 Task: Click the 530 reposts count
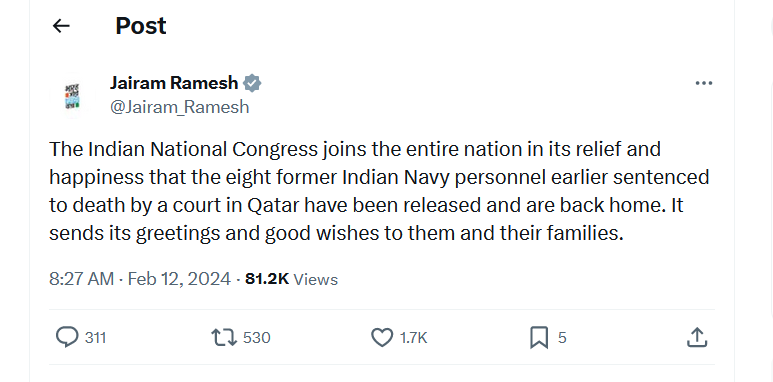(x=257, y=338)
